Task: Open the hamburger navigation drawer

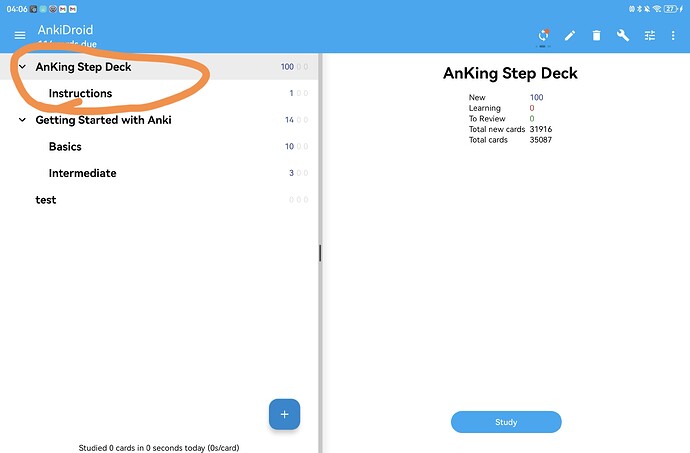Action: (x=20, y=35)
